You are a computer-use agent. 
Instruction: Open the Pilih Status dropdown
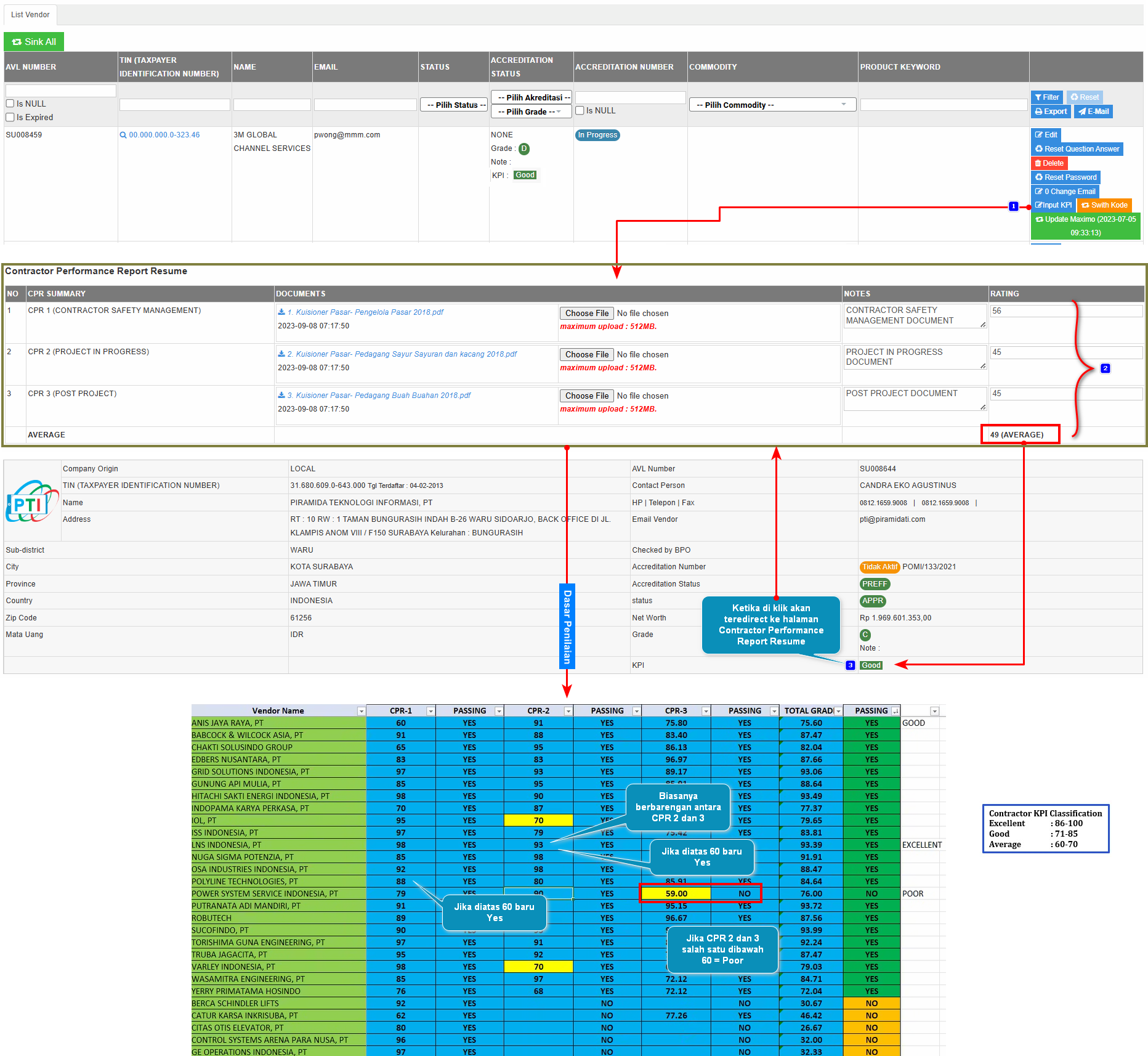[454, 105]
